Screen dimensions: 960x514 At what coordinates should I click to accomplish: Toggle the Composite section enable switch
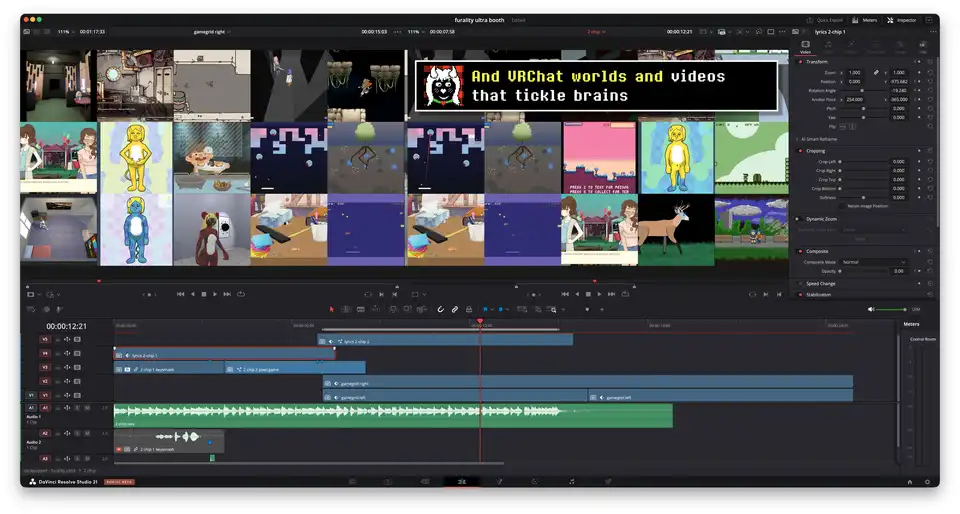[800, 251]
